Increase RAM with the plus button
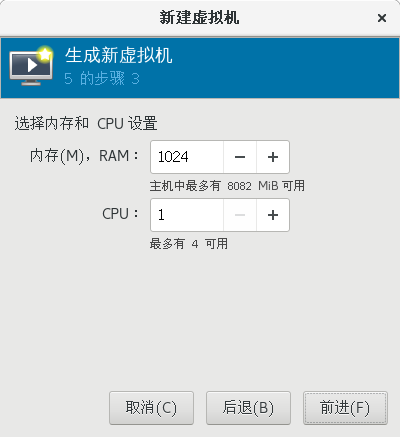 tap(273, 157)
